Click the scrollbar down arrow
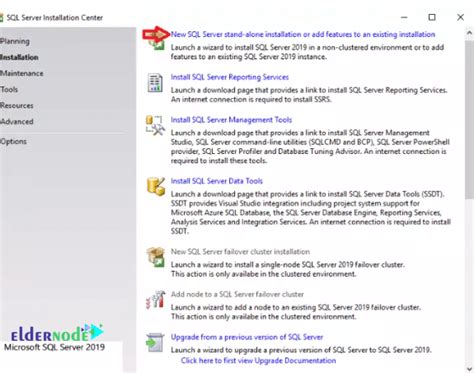Screen dimensions: 474x373 point(469,369)
